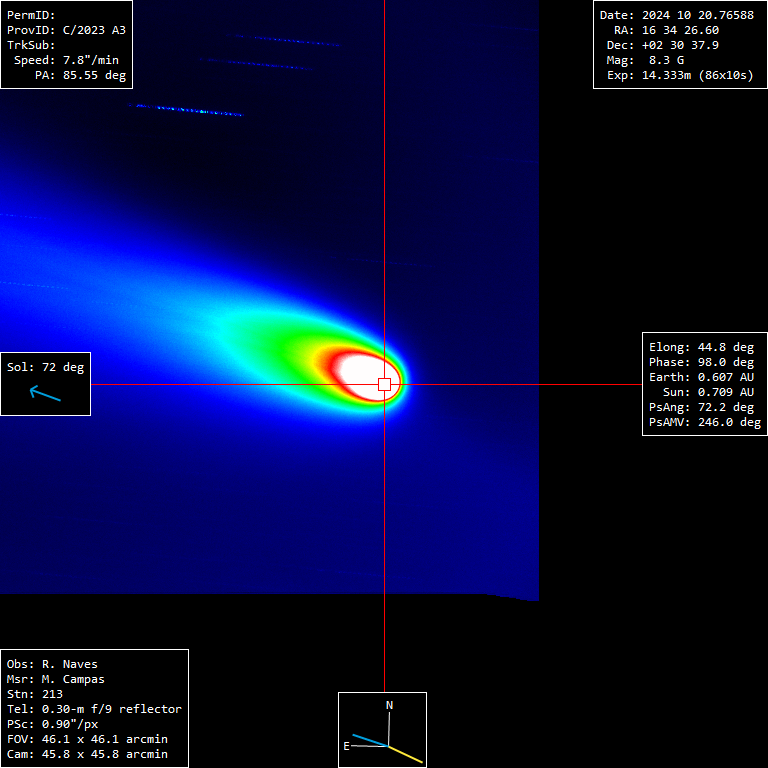
Task: Click the Exp: 14.333m (86x10s) line
Action: click(x=680, y=75)
